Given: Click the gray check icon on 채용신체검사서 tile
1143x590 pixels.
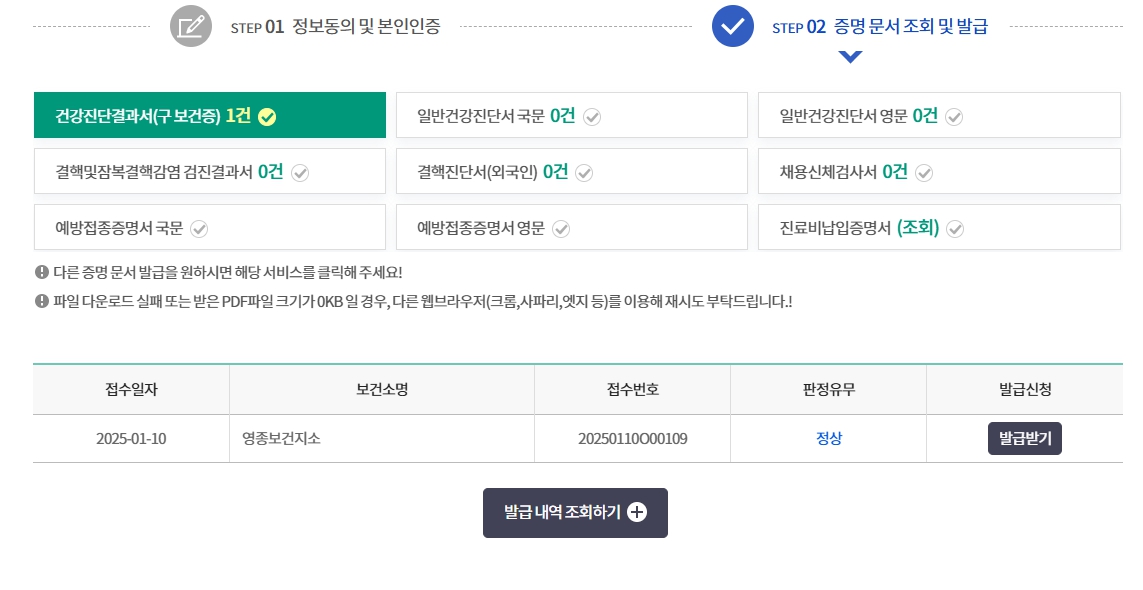Looking at the screenshot, I should (924, 172).
